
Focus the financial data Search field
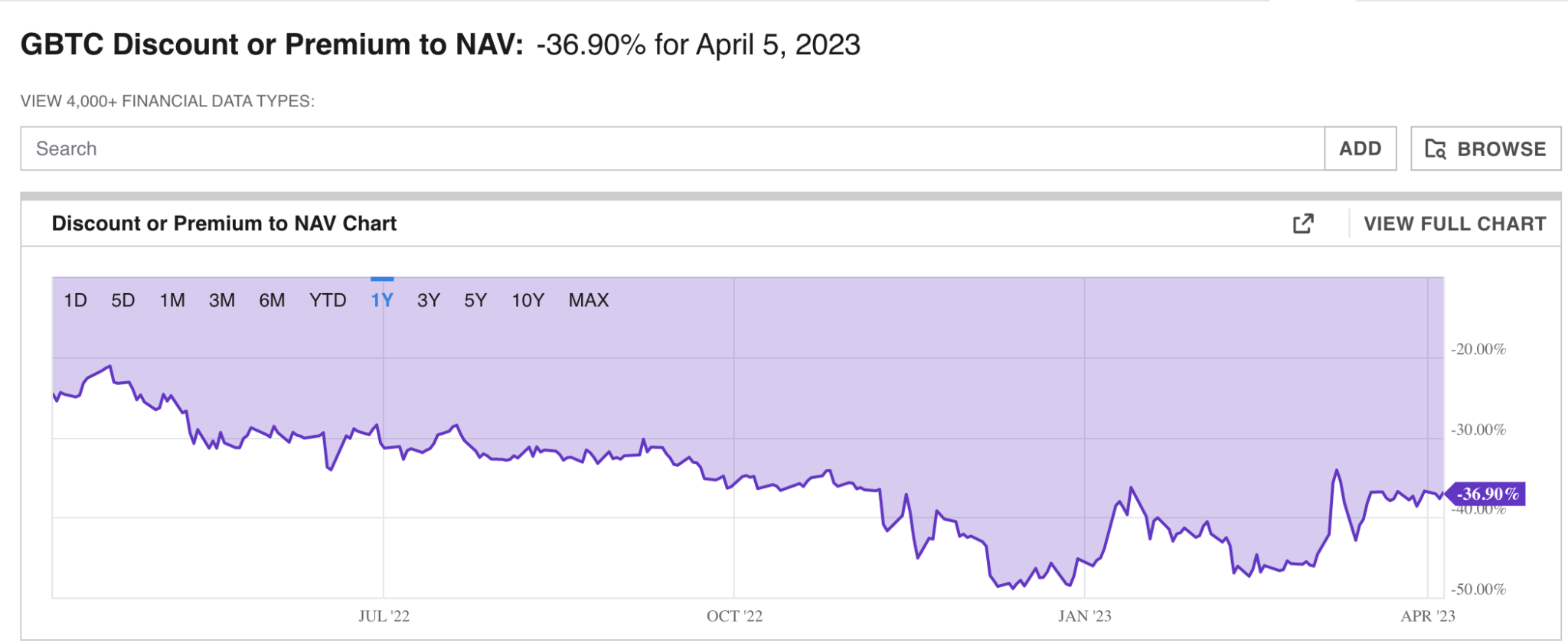click(672, 149)
